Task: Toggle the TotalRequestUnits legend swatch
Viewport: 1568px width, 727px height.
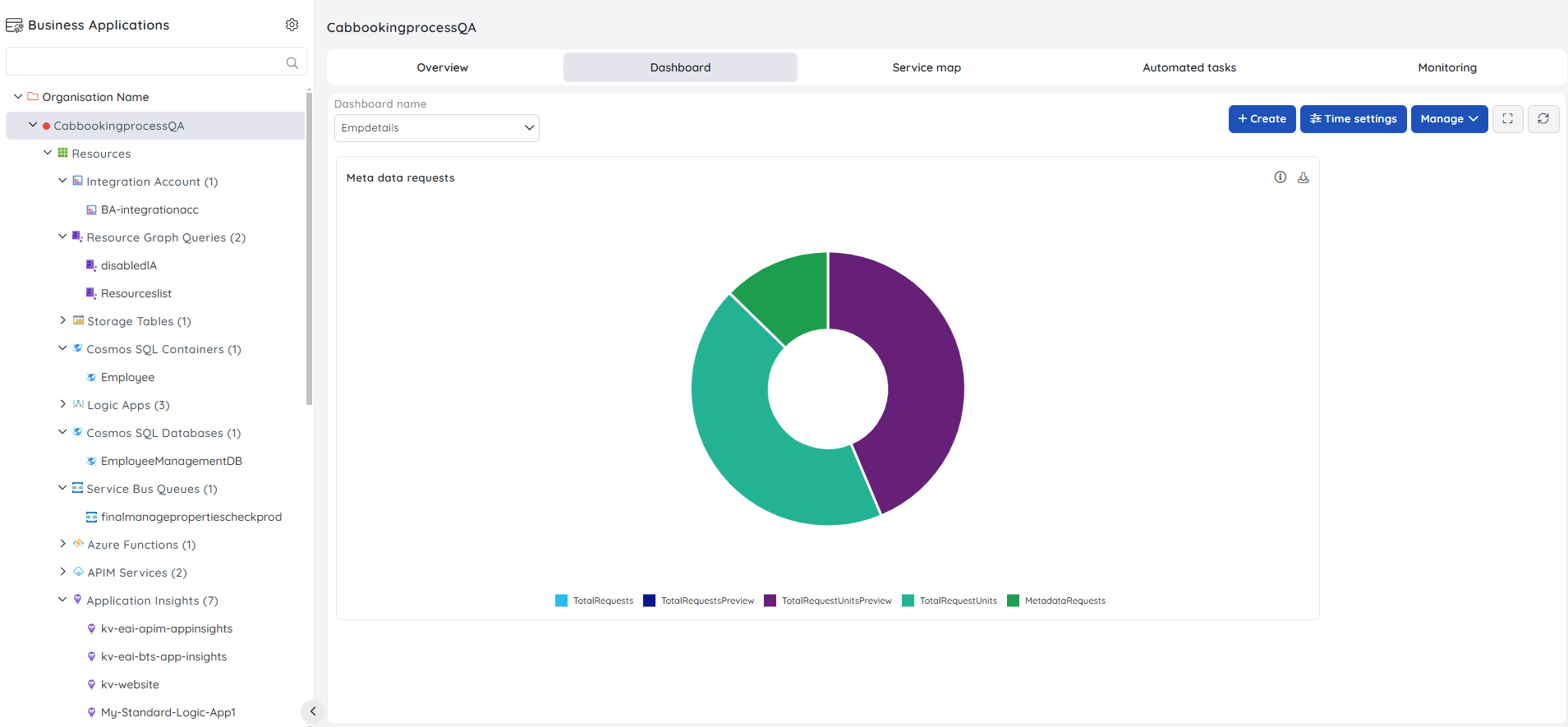Action: [908, 600]
